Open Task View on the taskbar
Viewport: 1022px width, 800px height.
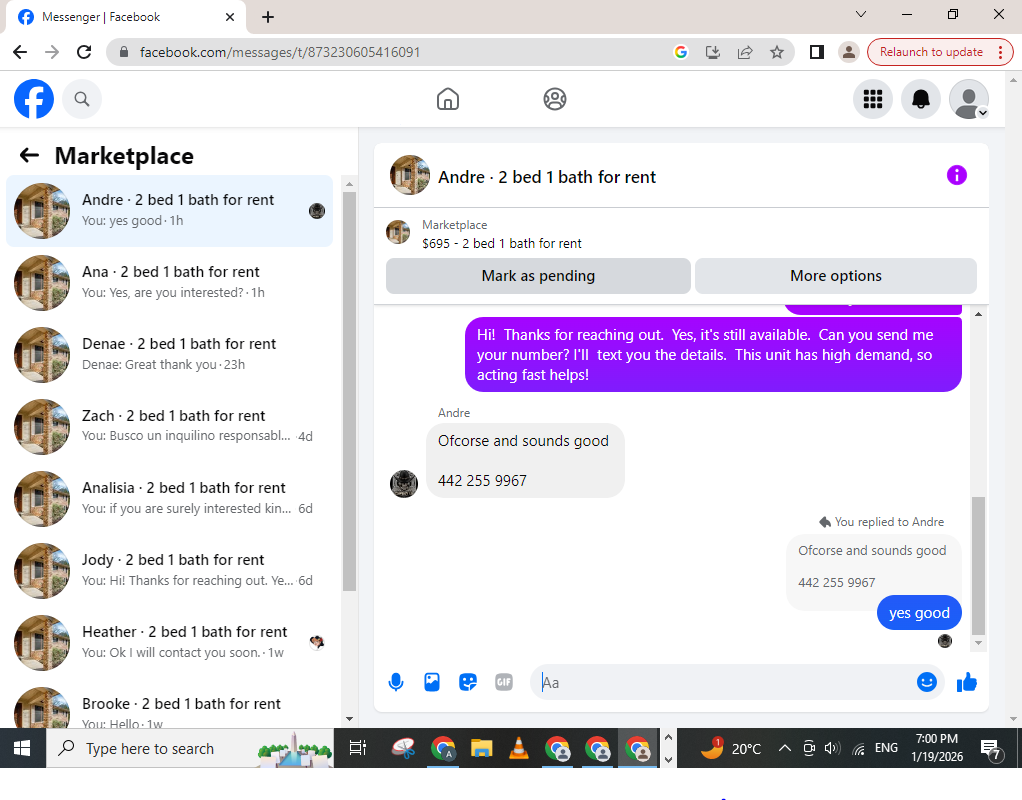(x=358, y=748)
